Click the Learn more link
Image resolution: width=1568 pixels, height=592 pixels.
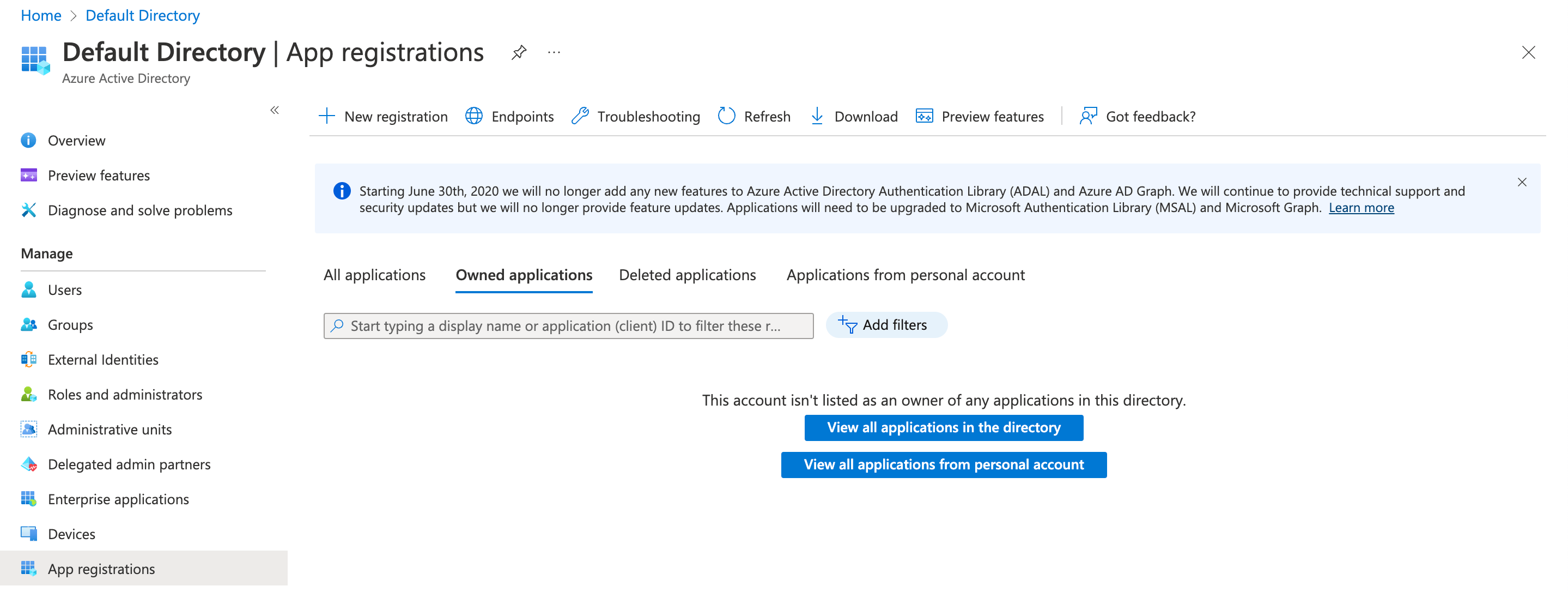click(x=1360, y=208)
